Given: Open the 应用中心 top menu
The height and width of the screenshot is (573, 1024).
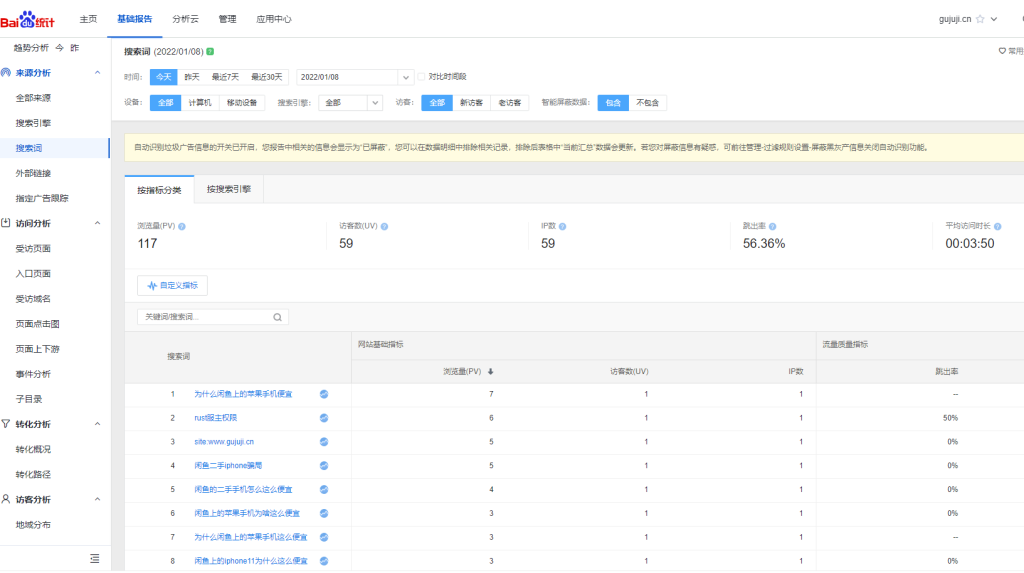Looking at the screenshot, I should (x=274, y=19).
